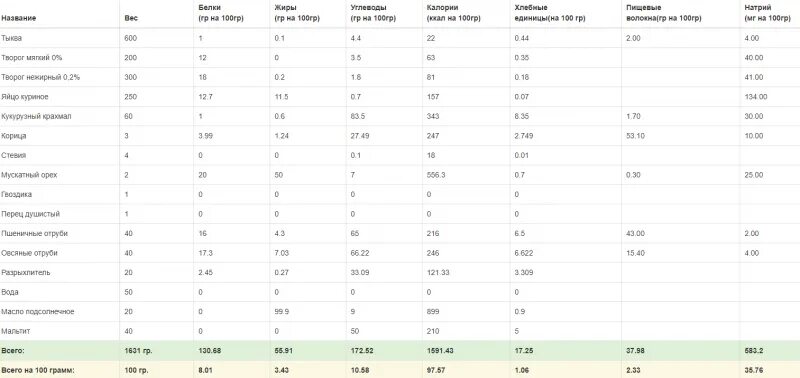Click the Всего на 100 грамм label
This screenshot has height=378, width=800.
click(x=38, y=370)
